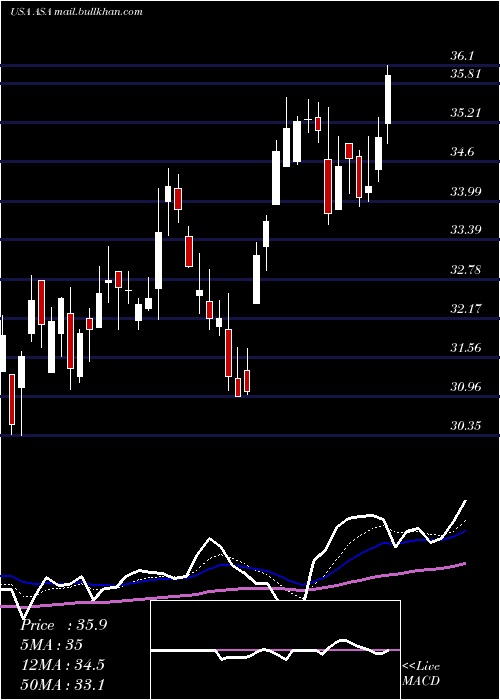500x700 pixels.
Task: Click the '<<Live MACD' label
Action: [x=421, y=674]
